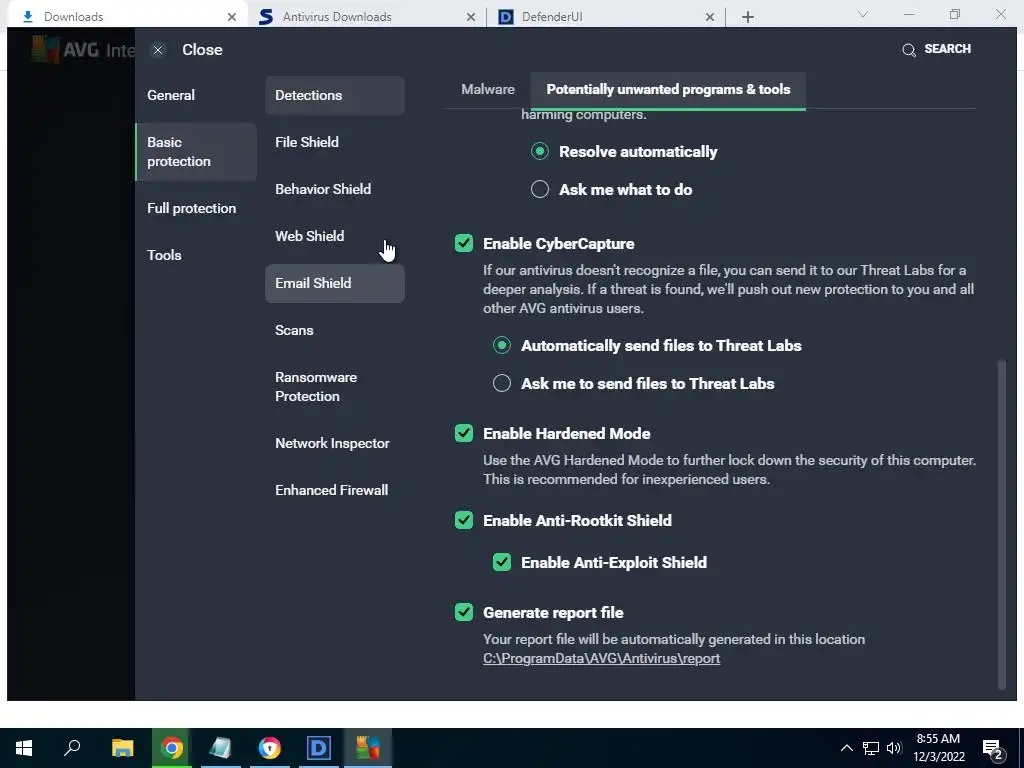Screen dimensions: 1024x768
Task: Close the Downloads browser tab
Action: 231,17
